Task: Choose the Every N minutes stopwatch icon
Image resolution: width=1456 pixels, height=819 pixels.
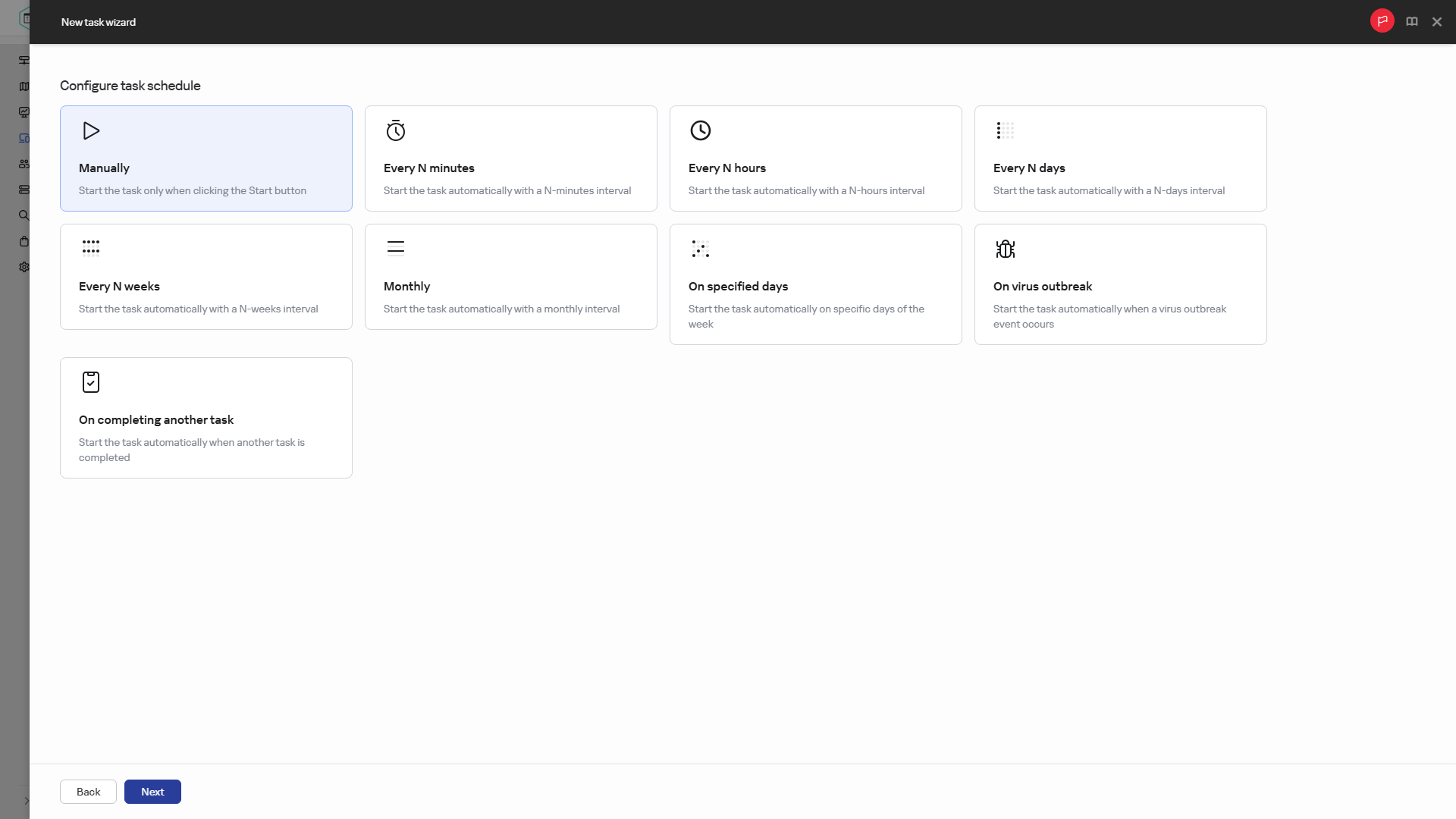Action: click(396, 130)
